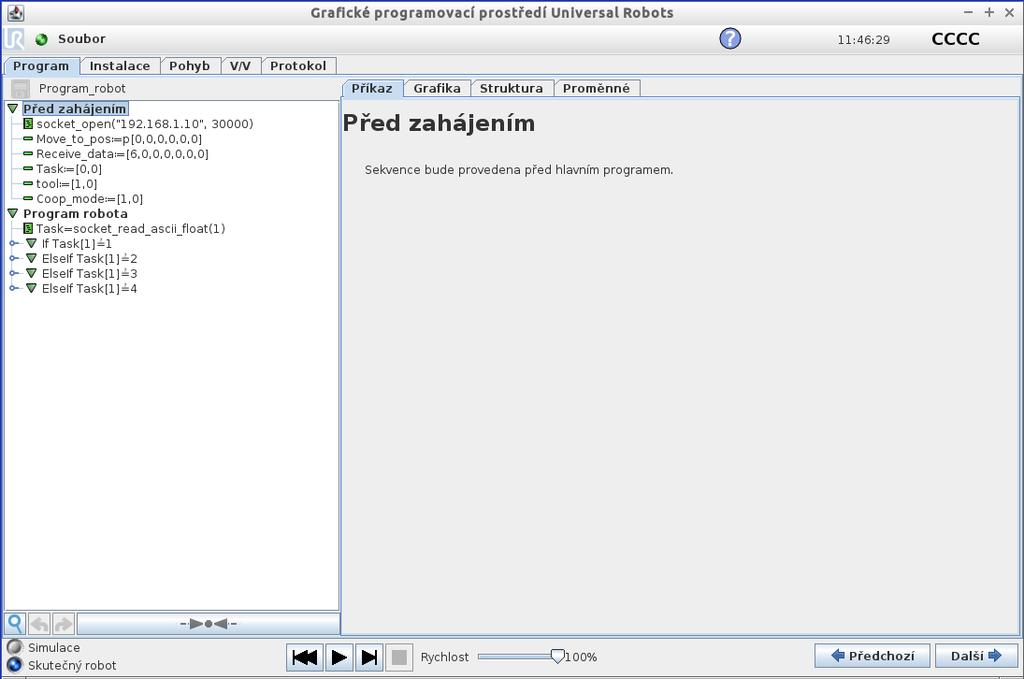Select the Skutečný robot radio button
The width and height of the screenshot is (1024, 679).
coord(14,665)
